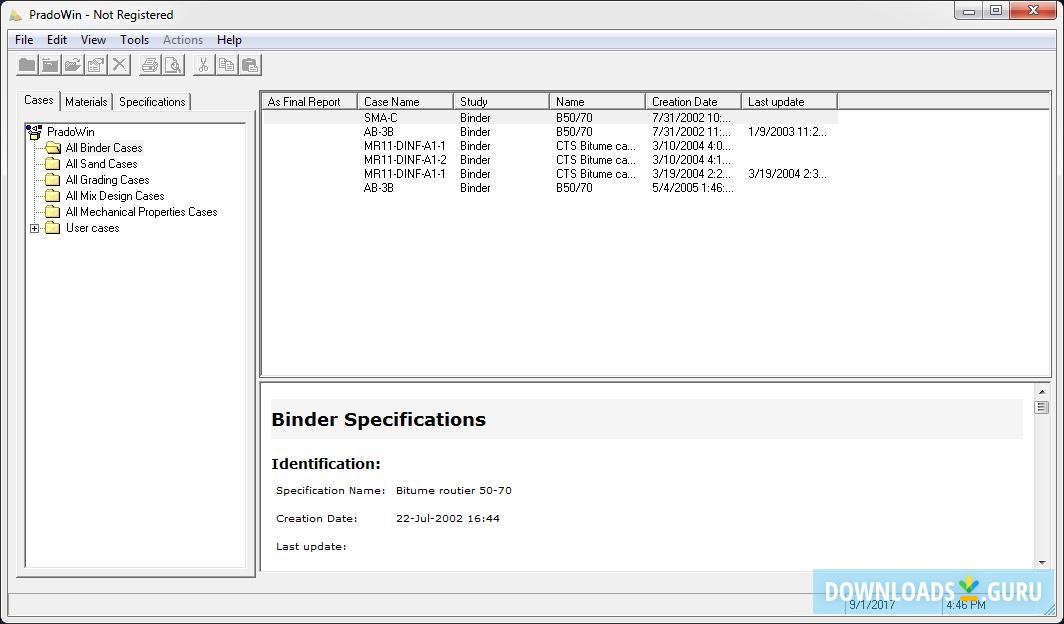The width and height of the screenshot is (1064, 624).
Task: Click the All Mechanical Properties Cases folder icon
Action: point(53,212)
